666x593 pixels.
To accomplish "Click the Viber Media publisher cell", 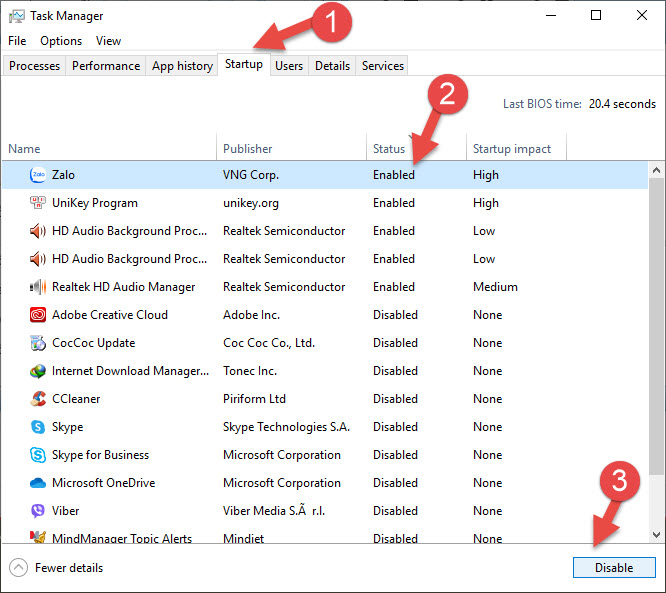I will coord(274,511).
